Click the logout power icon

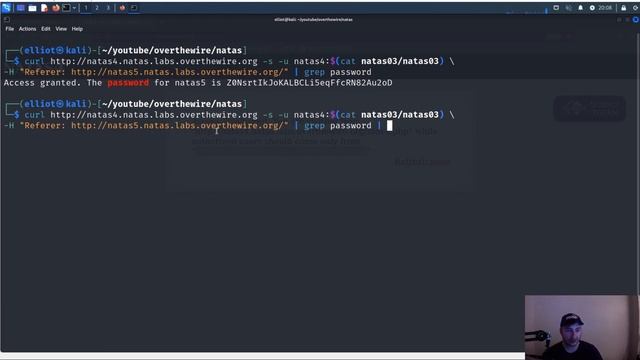tap(636, 8)
